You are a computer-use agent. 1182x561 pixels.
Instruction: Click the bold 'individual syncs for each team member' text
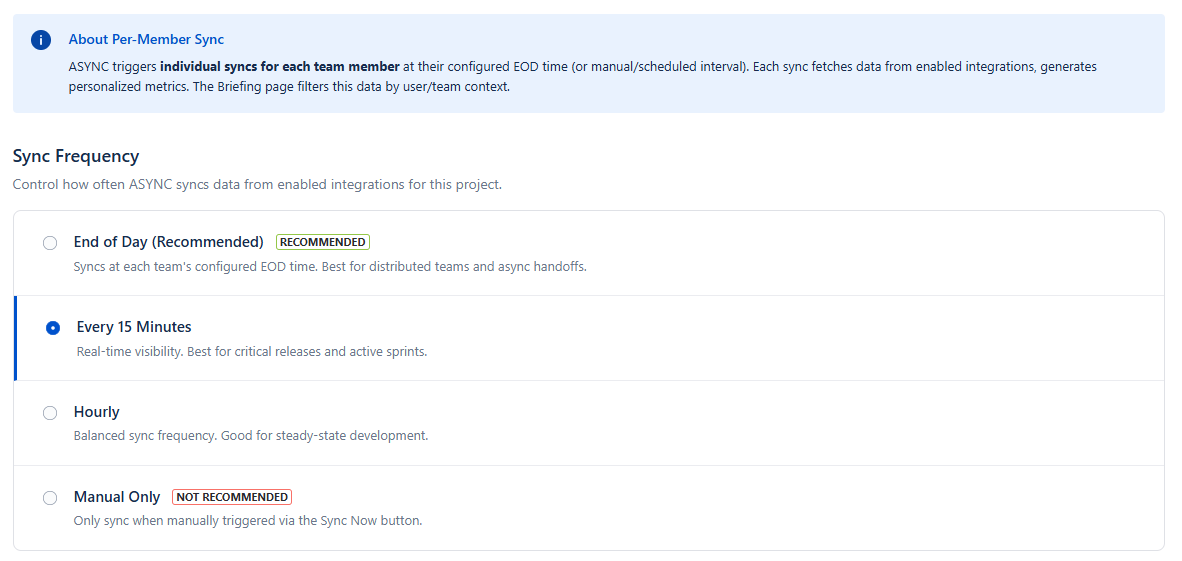[280, 67]
